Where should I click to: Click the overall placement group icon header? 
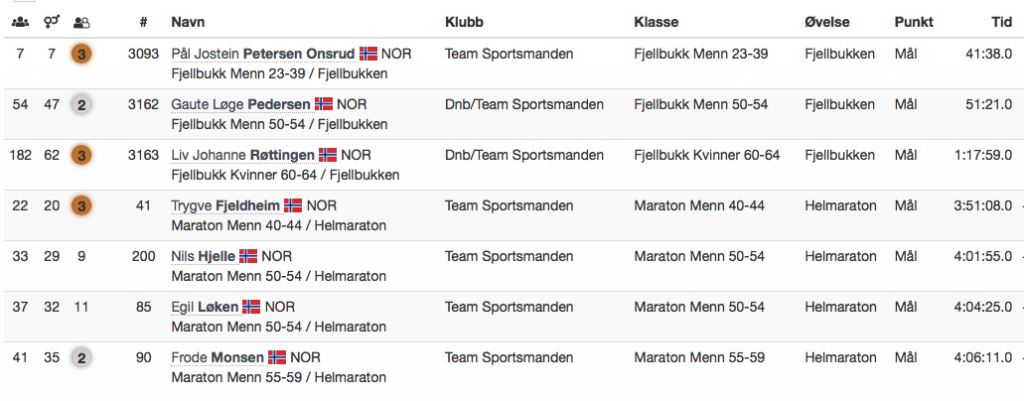pos(20,22)
